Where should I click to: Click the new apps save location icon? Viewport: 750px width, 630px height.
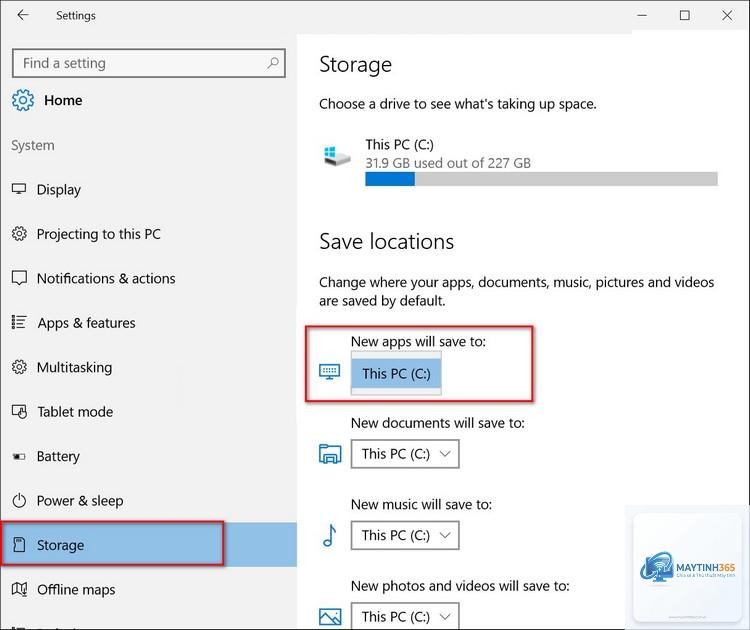(x=330, y=372)
